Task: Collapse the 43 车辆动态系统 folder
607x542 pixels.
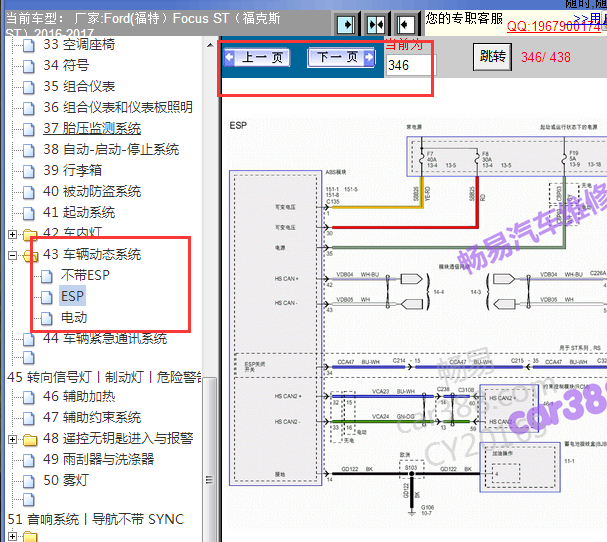Action: point(12,255)
